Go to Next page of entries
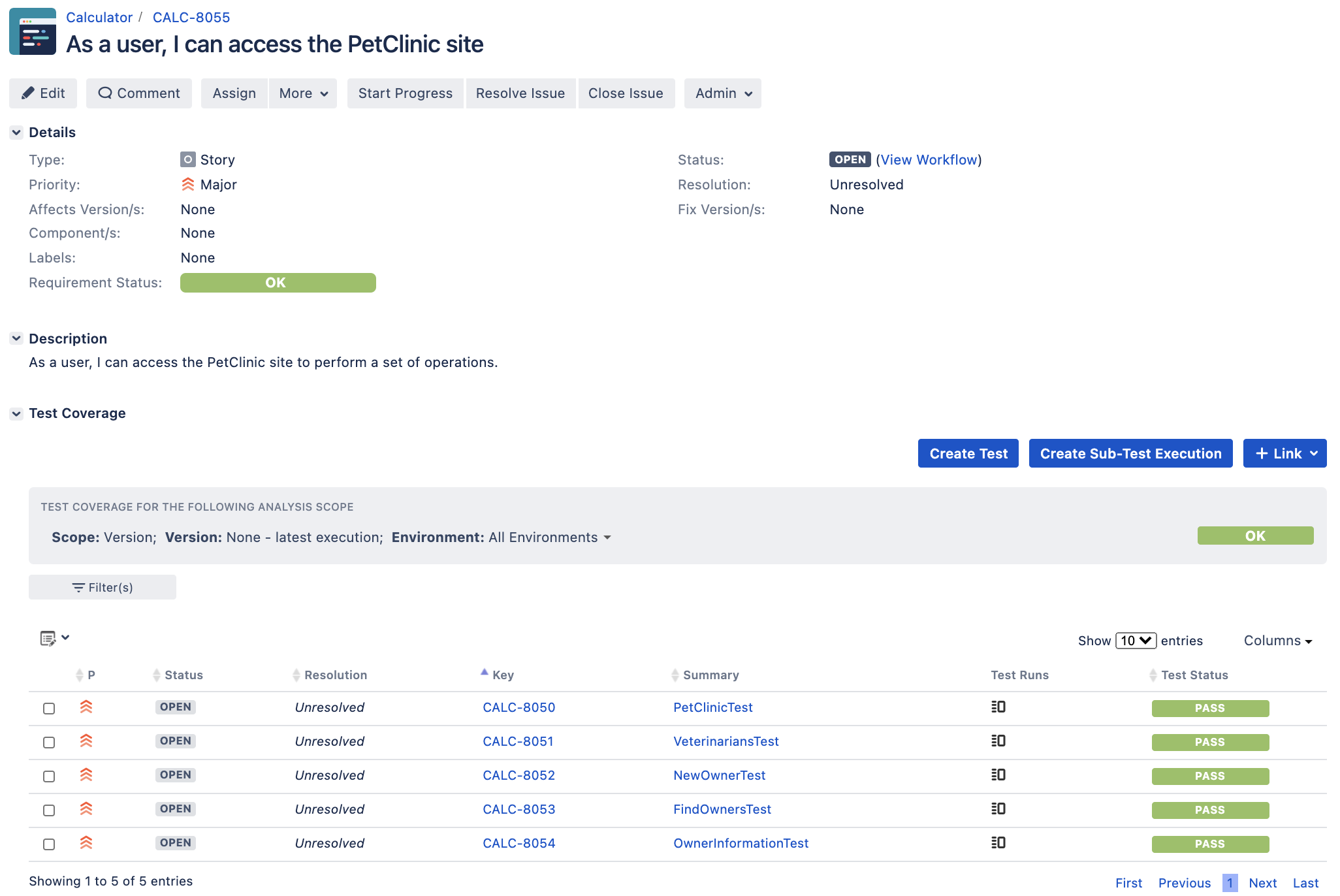Viewport: 1340px width, 896px height. point(1262,883)
